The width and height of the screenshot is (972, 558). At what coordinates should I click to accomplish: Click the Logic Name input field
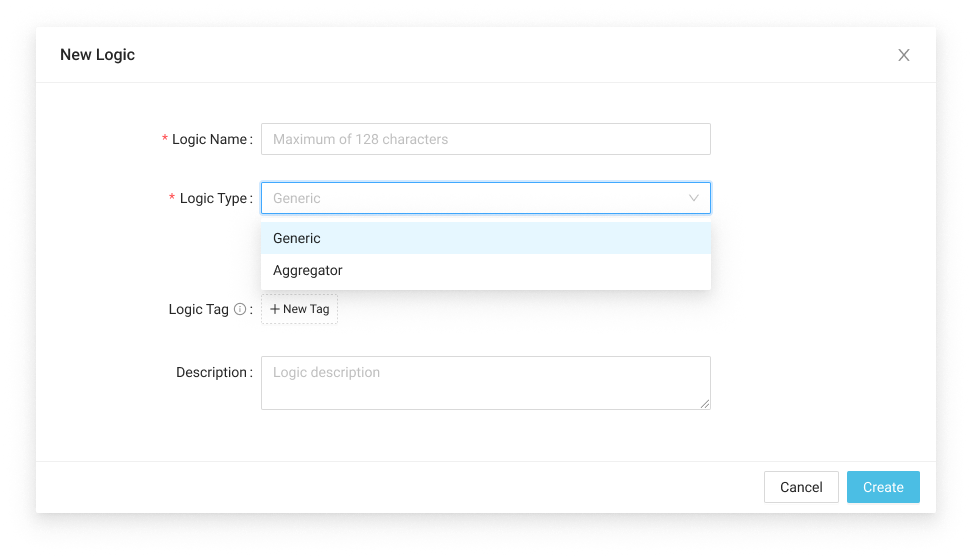click(485, 139)
